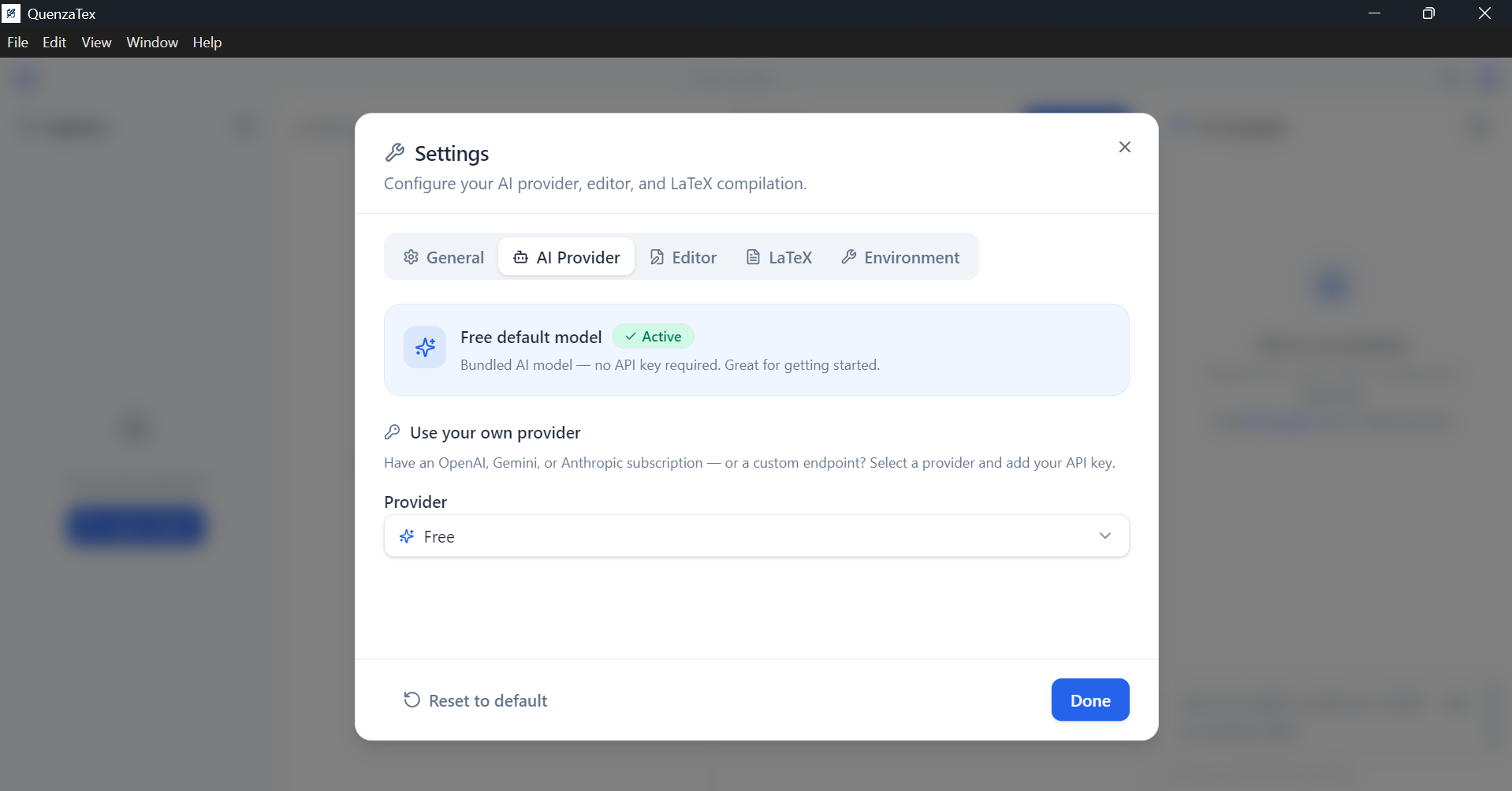Click the Done button
Screen dimensions: 1512x791
point(1089,700)
